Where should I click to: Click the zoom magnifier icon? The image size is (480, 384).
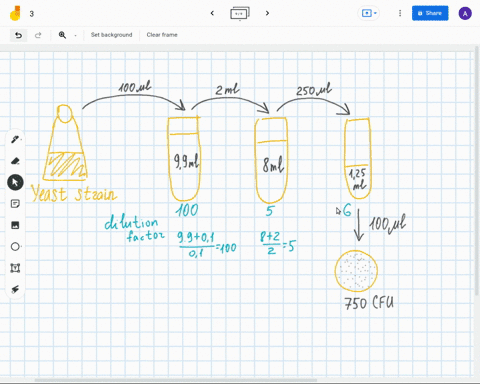pos(62,35)
